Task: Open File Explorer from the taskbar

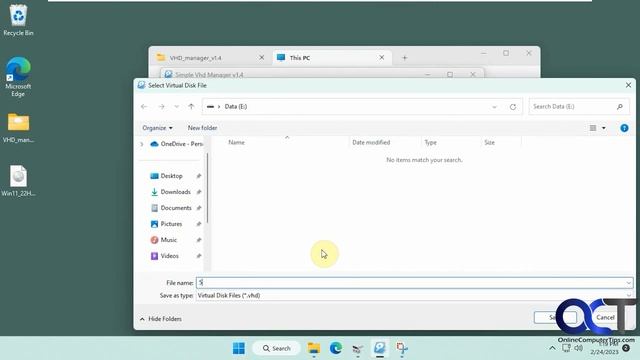Action: pos(314,348)
